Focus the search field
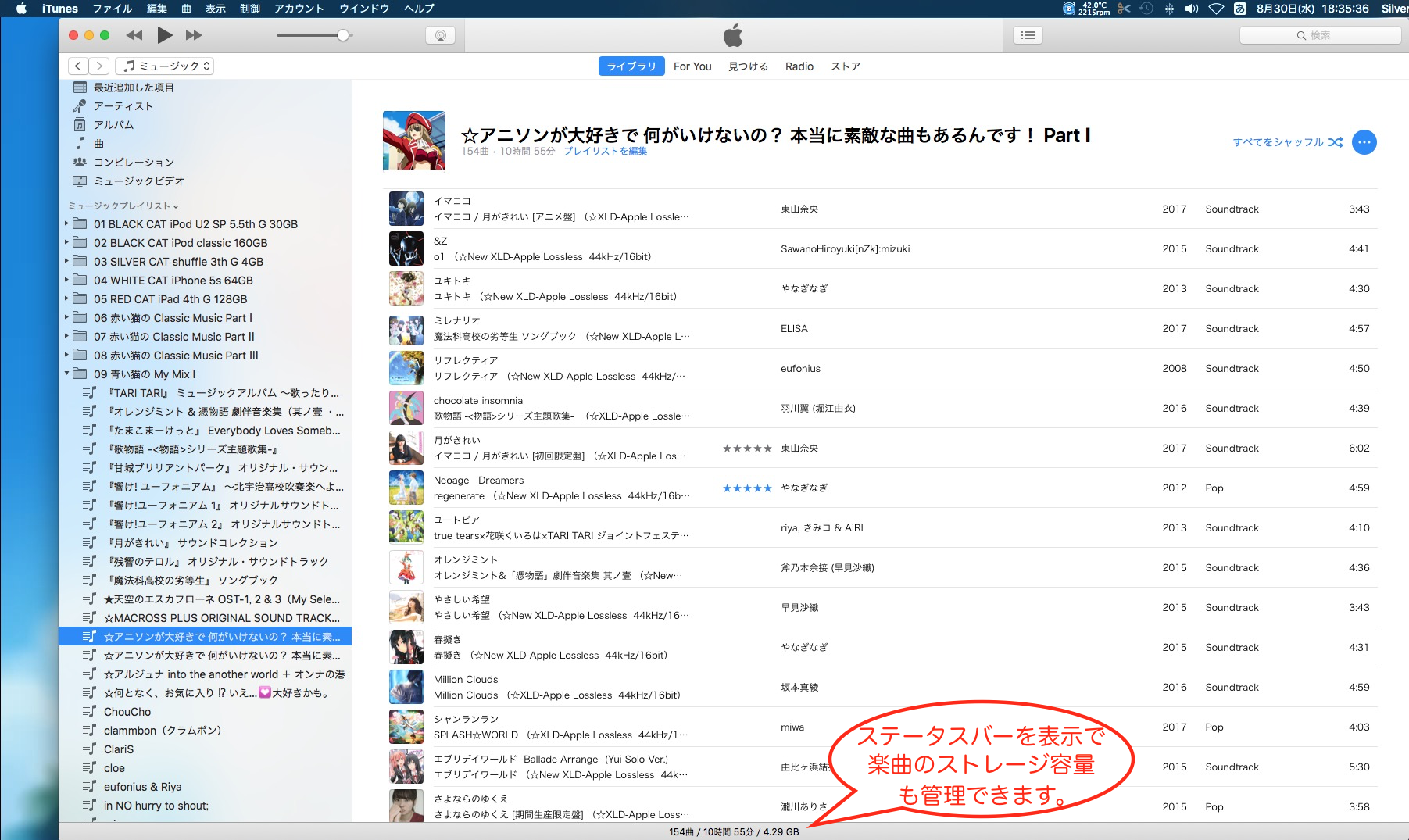The width and height of the screenshot is (1409, 840). coord(1320,35)
